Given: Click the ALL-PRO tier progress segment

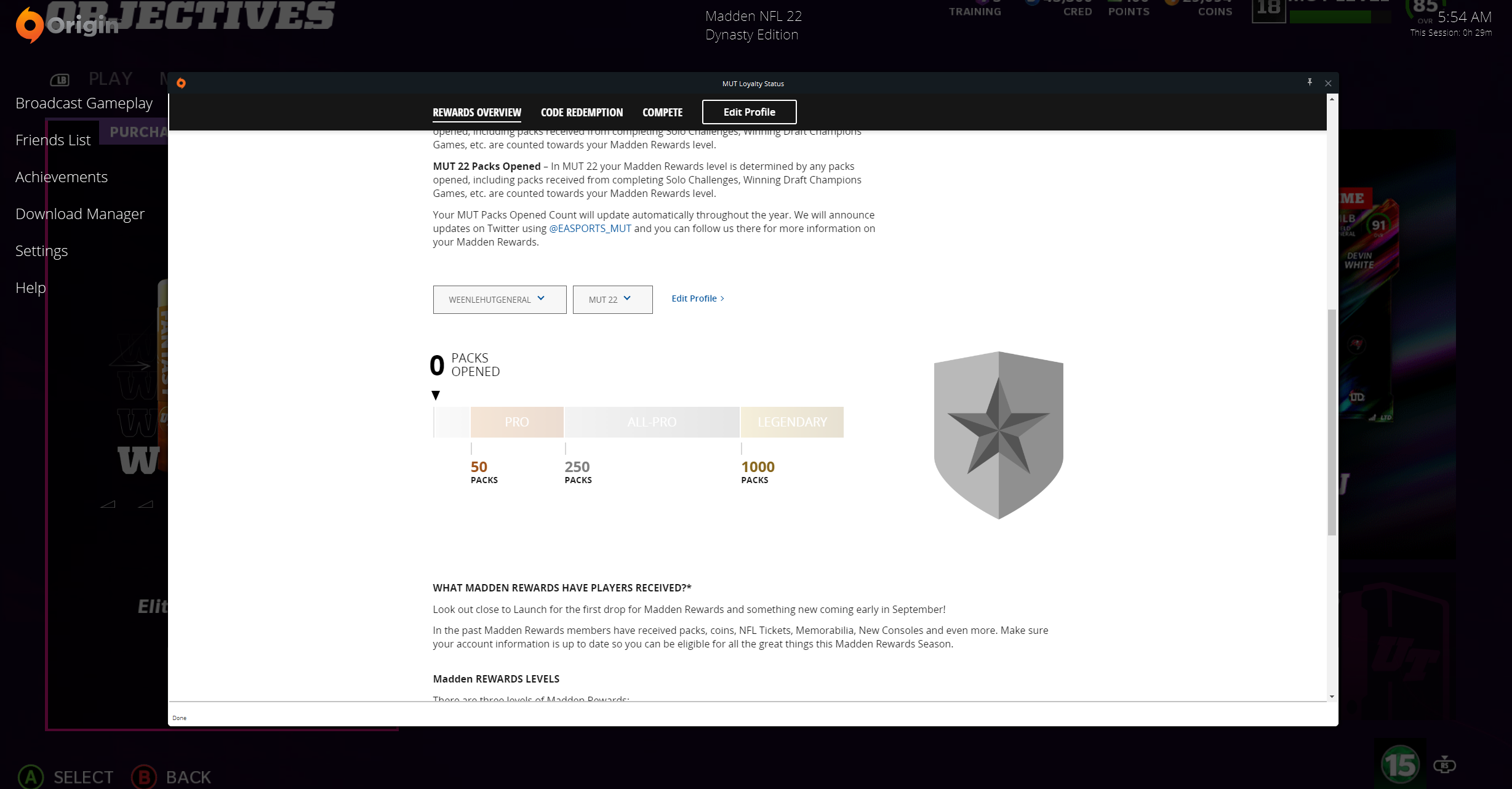Looking at the screenshot, I should pyautogui.click(x=652, y=422).
